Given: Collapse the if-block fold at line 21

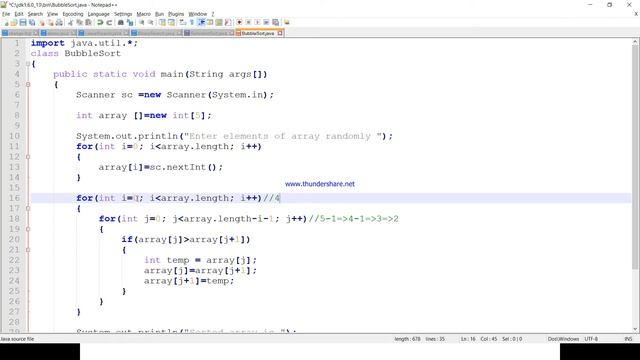Looking at the screenshot, I should pos(28,250).
